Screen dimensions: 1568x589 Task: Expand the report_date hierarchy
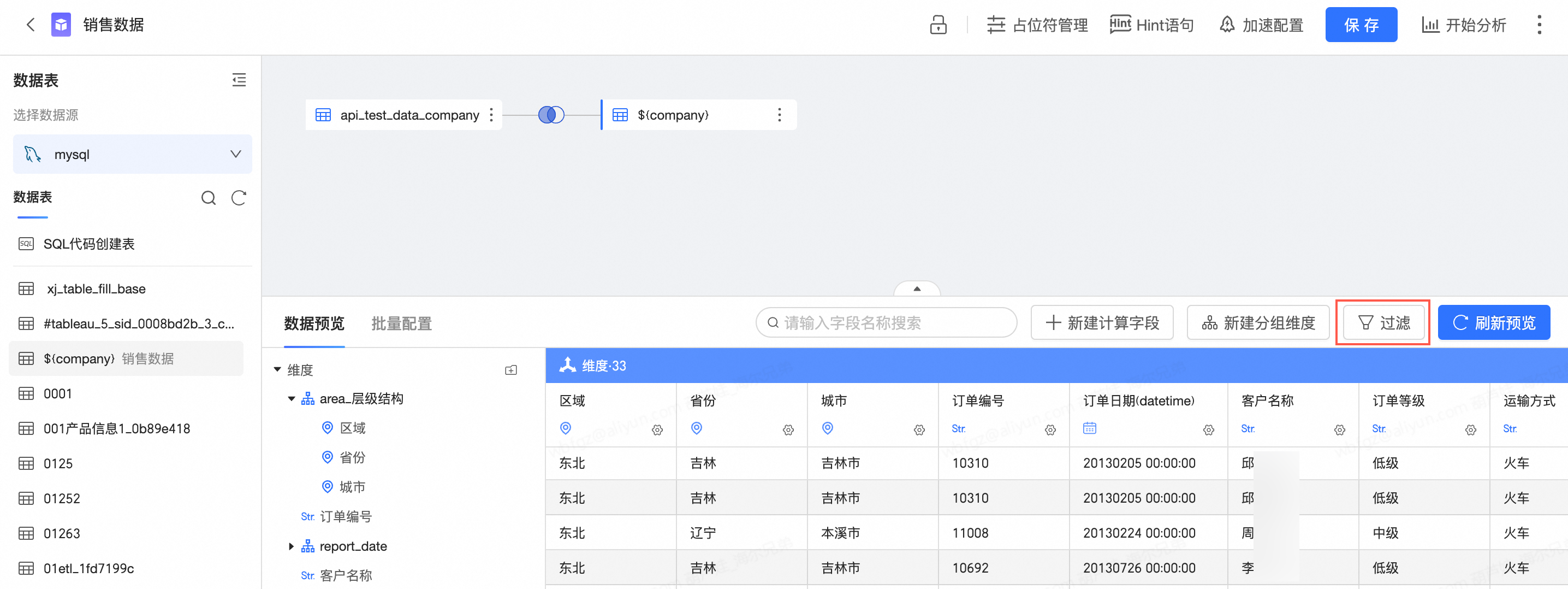[x=292, y=546]
